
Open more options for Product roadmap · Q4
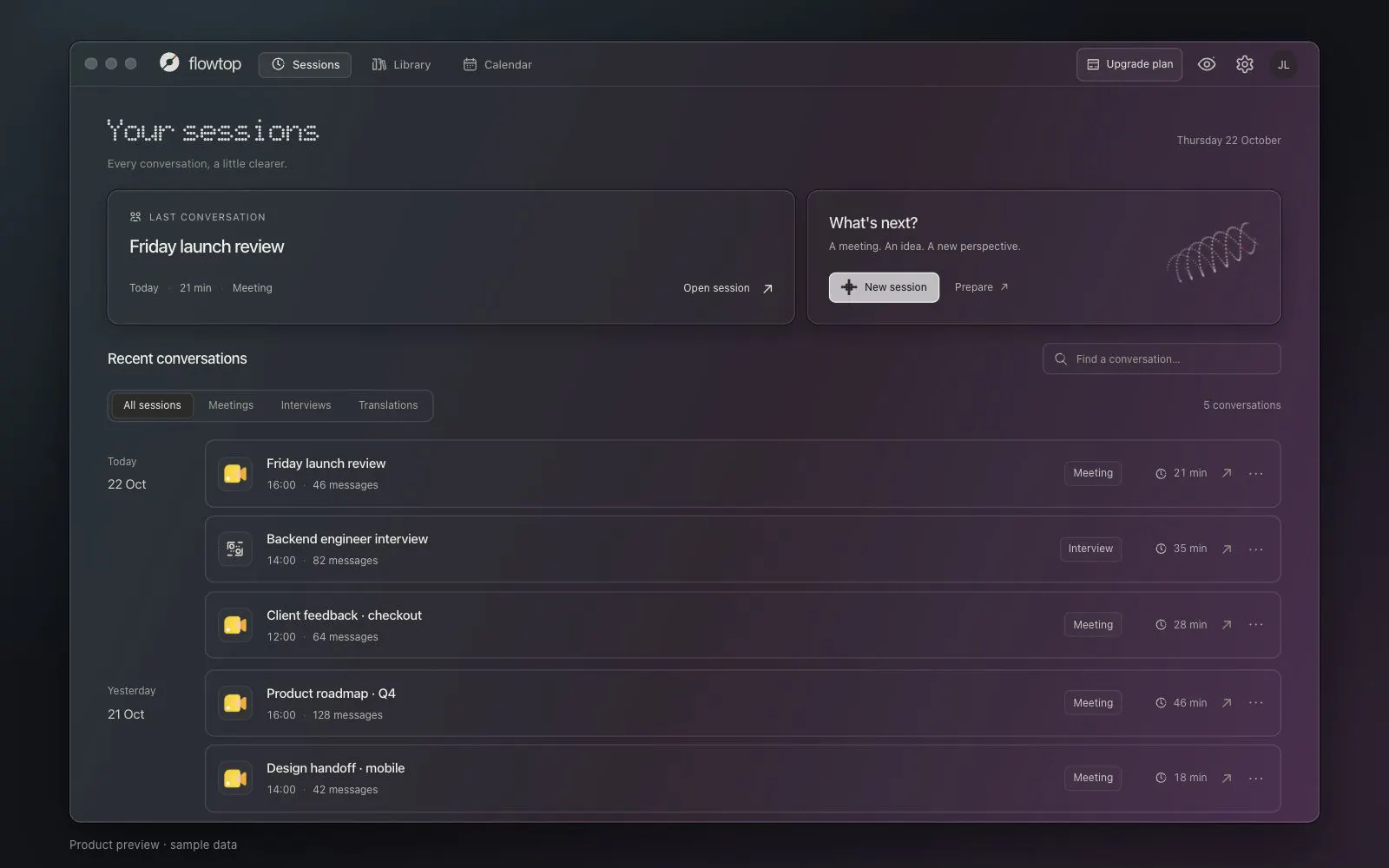click(1256, 703)
